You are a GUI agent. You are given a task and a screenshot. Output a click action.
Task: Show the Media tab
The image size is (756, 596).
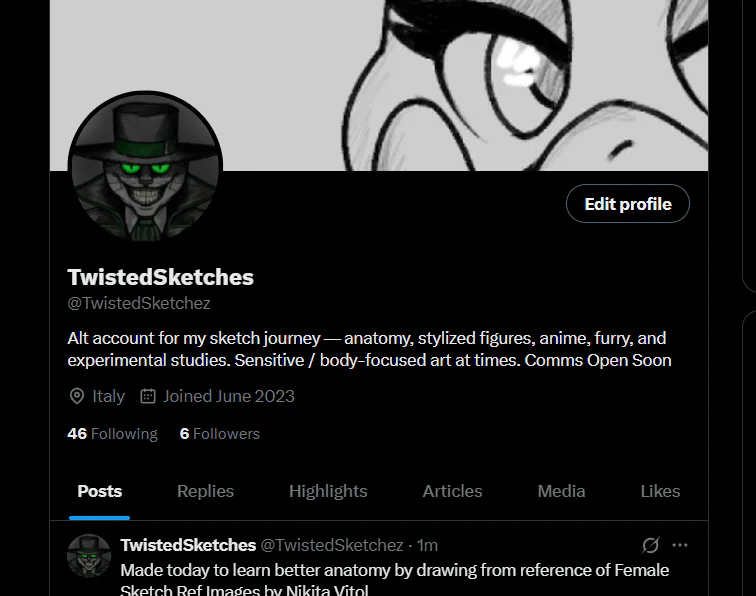click(x=561, y=491)
